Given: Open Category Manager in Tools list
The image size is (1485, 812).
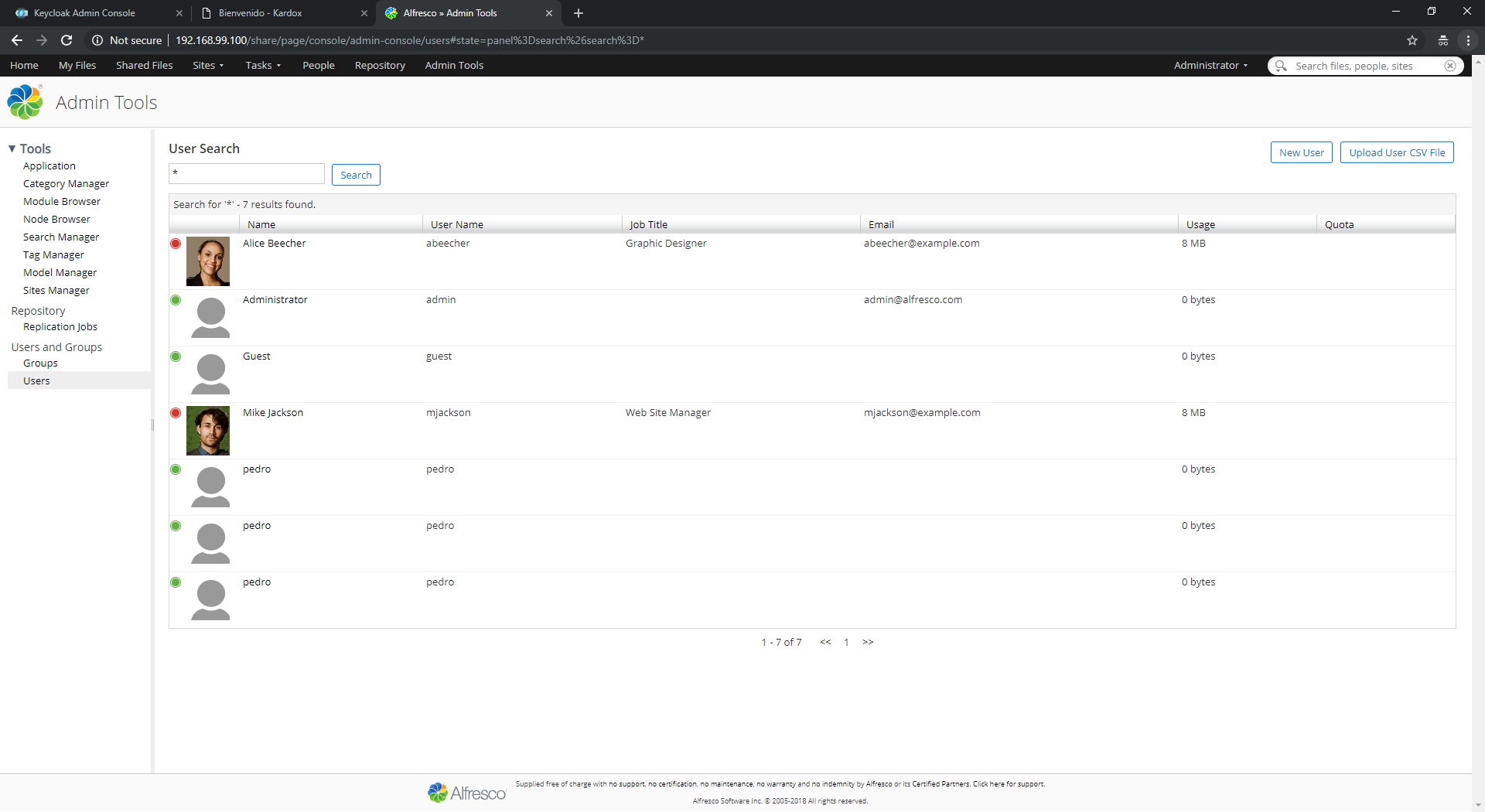Looking at the screenshot, I should click(66, 184).
